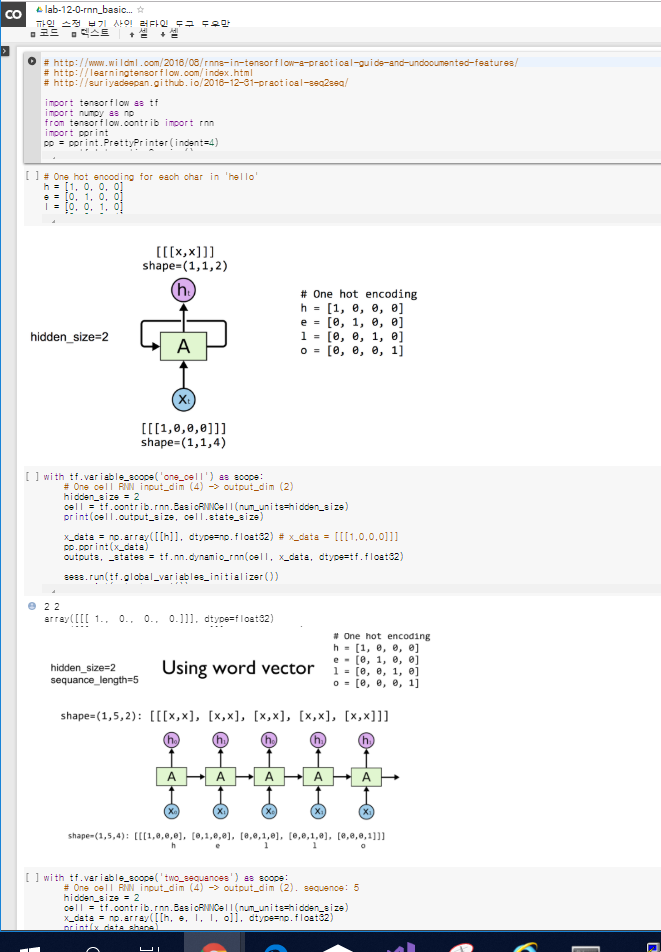Open the 도움말 (Help) menu
Viewport: 661px width, 952px height.
tap(215, 24)
